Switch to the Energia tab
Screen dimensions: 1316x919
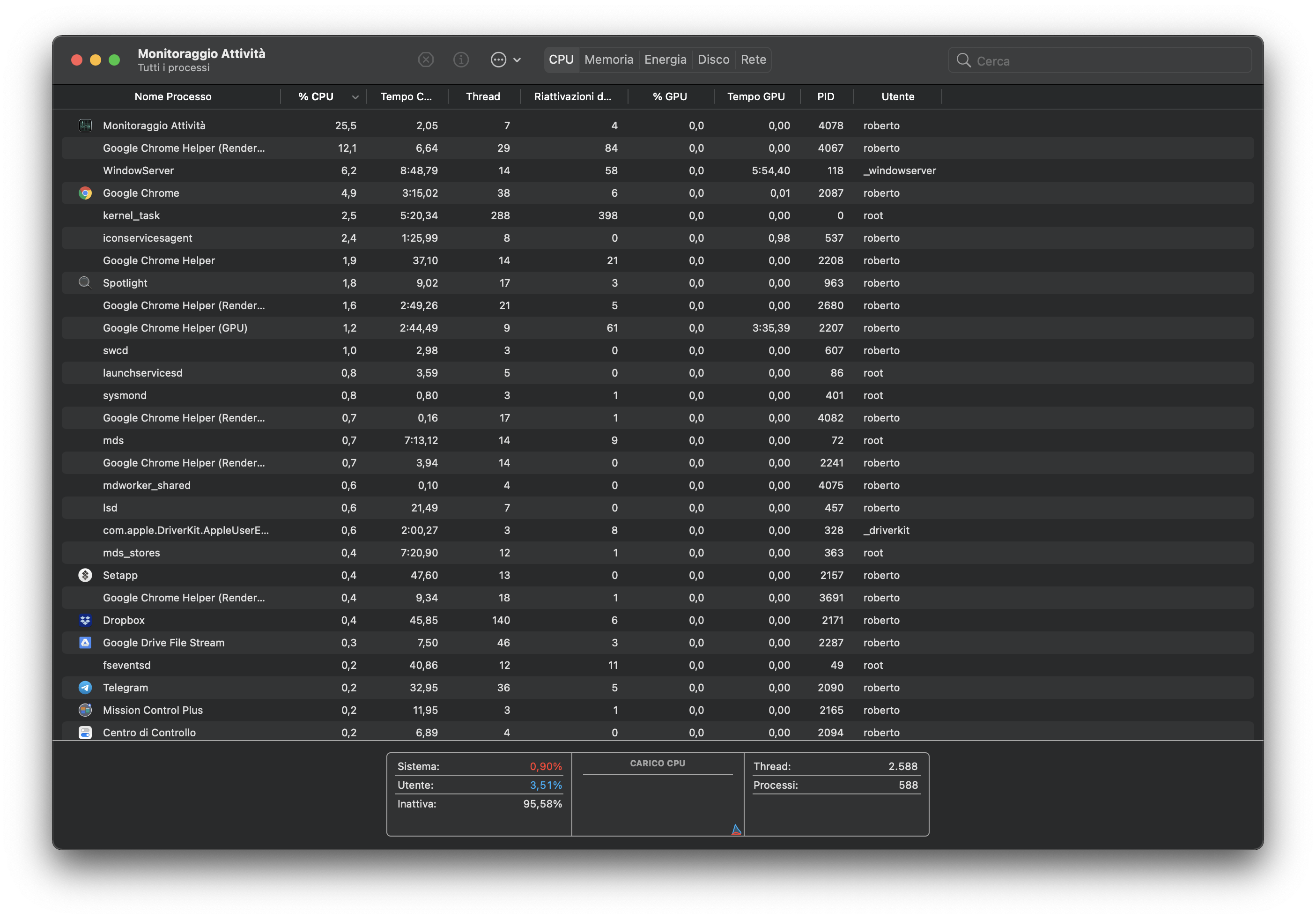(x=665, y=59)
